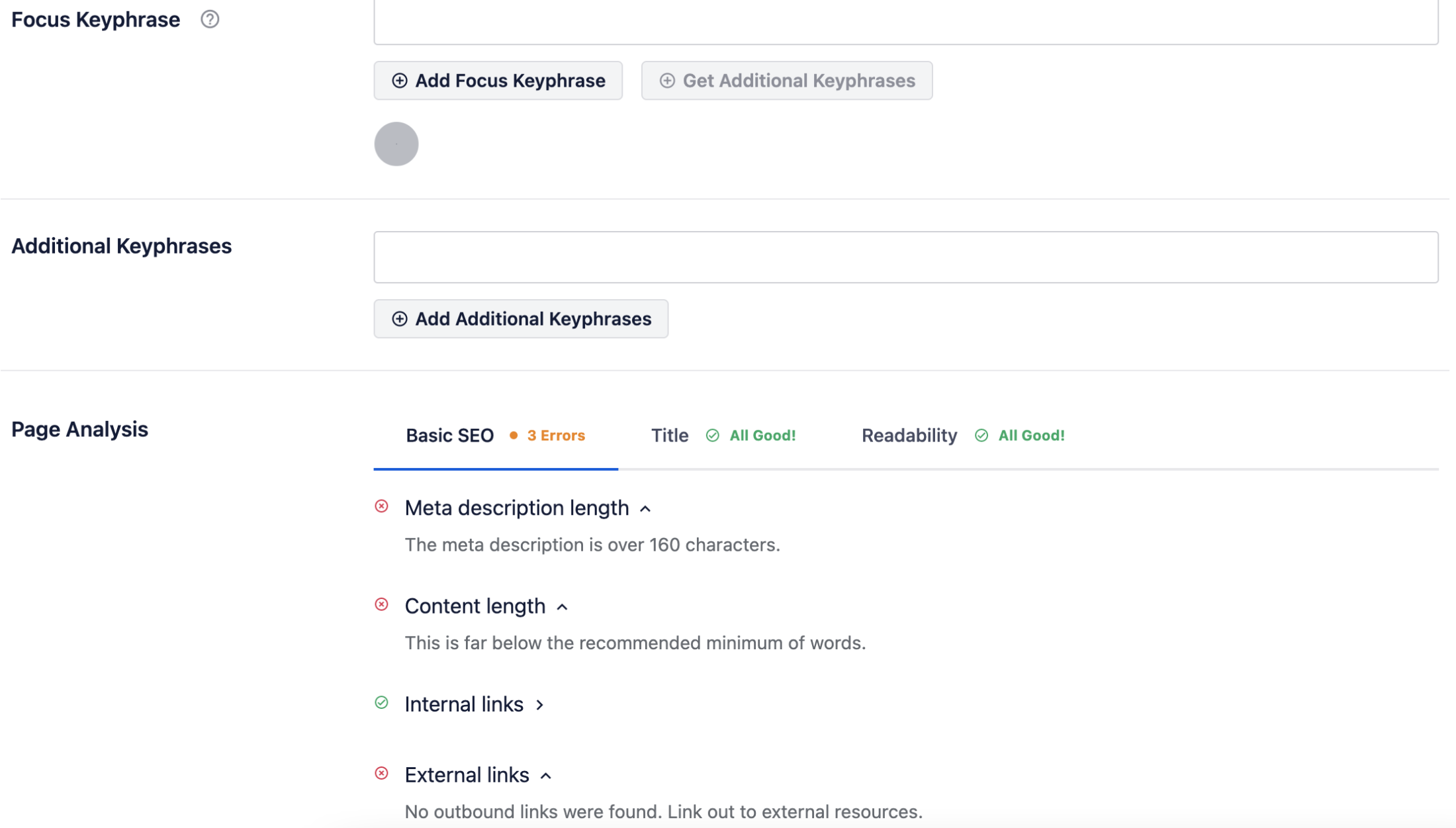Click the Add Additional Keyphrases button
1456x828 pixels.
point(520,319)
